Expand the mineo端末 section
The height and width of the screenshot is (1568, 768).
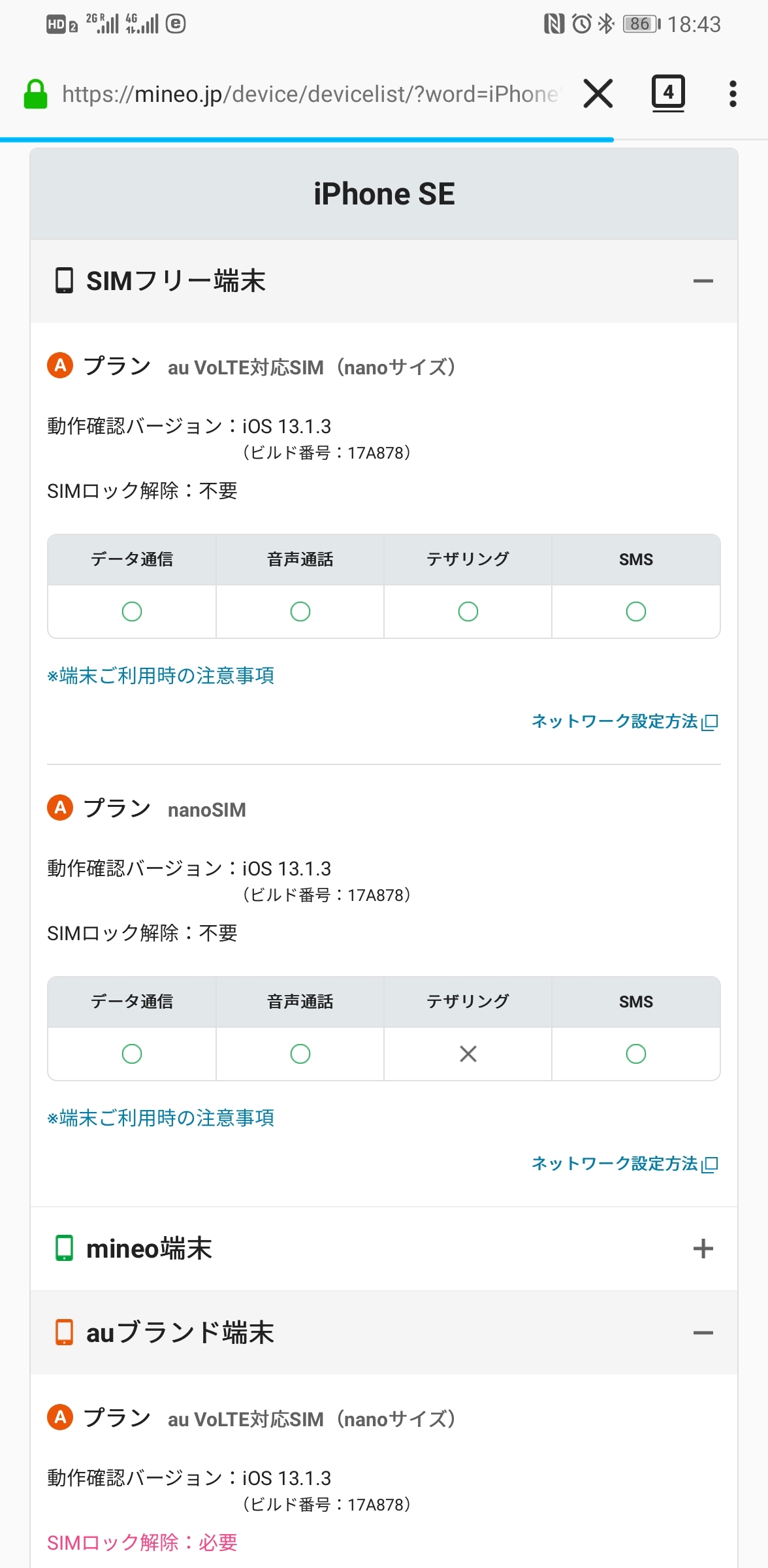coord(703,1249)
